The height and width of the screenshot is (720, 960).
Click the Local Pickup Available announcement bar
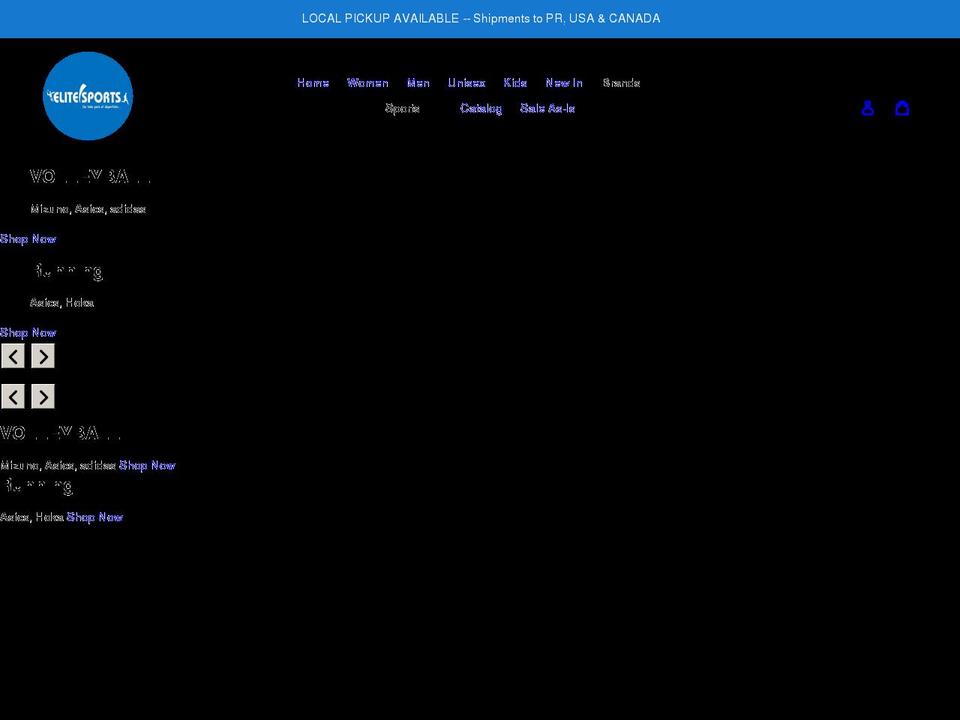pyautogui.click(x=480, y=19)
